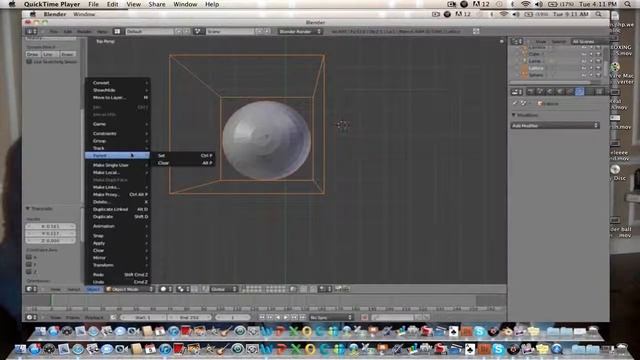
Task: Jump to first frame in timeline
Action: click(262, 318)
